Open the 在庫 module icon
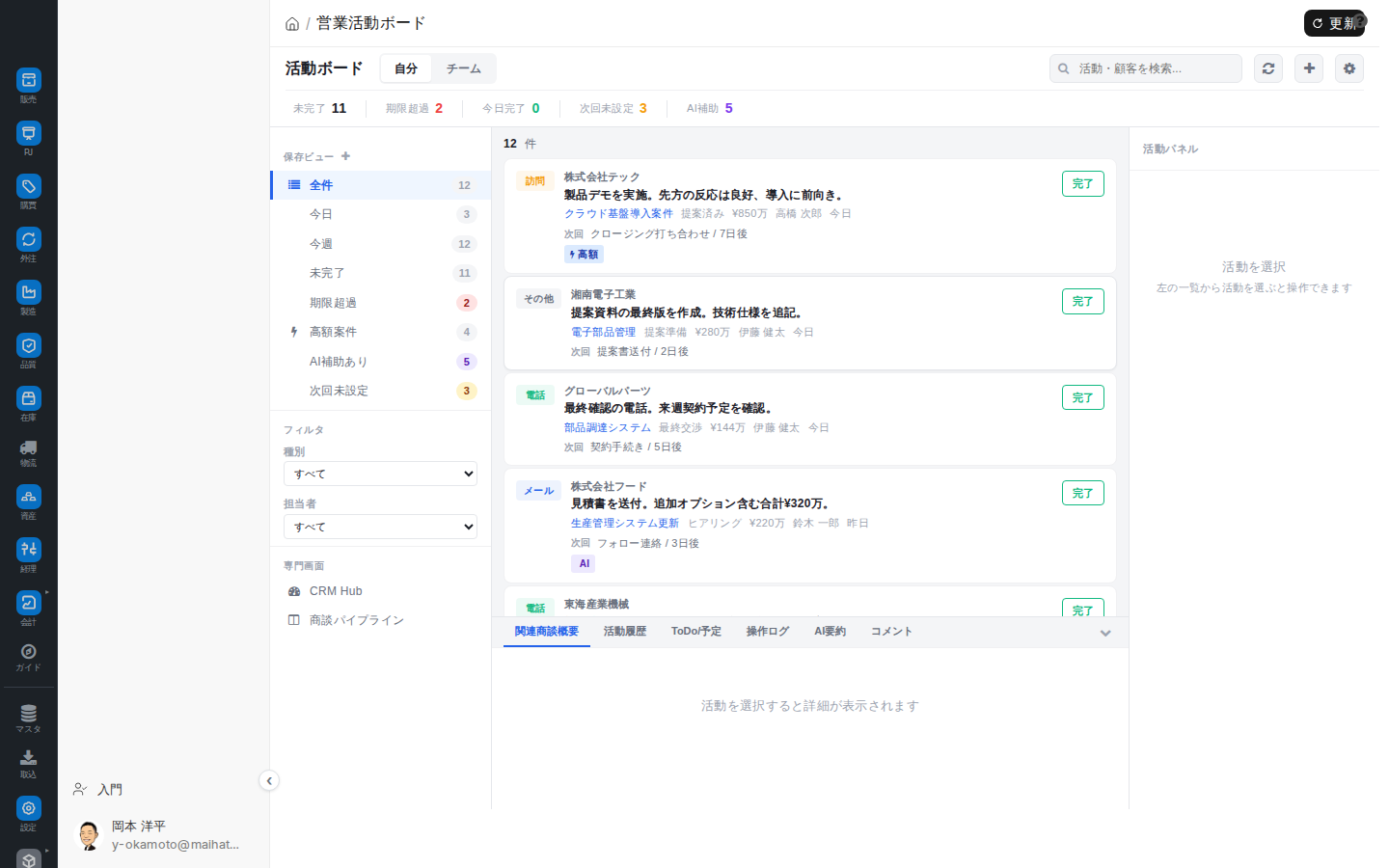Image resolution: width=1389 pixels, height=868 pixels. (x=29, y=398)
